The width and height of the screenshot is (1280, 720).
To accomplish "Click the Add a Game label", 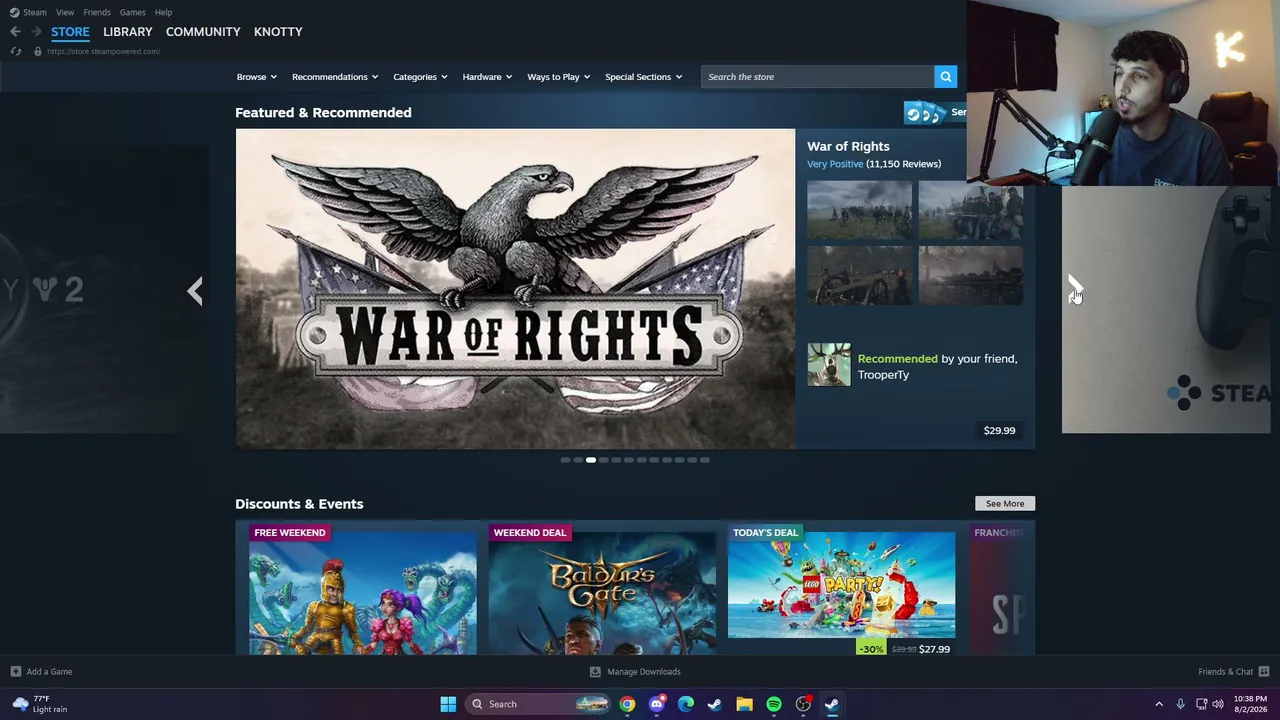I will [x=49, y=672].
